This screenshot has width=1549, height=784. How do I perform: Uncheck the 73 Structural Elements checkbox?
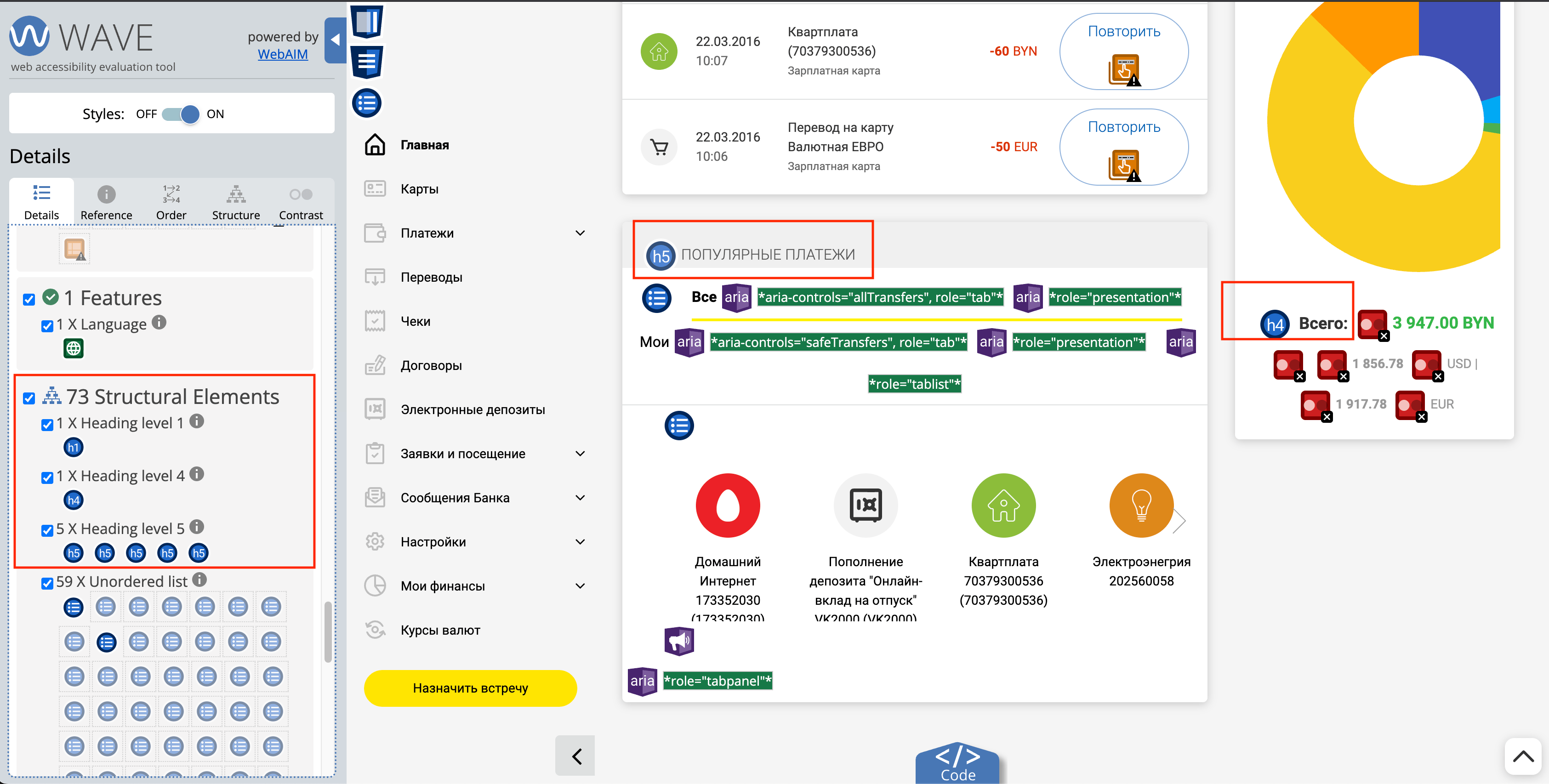tap(29, 398)
